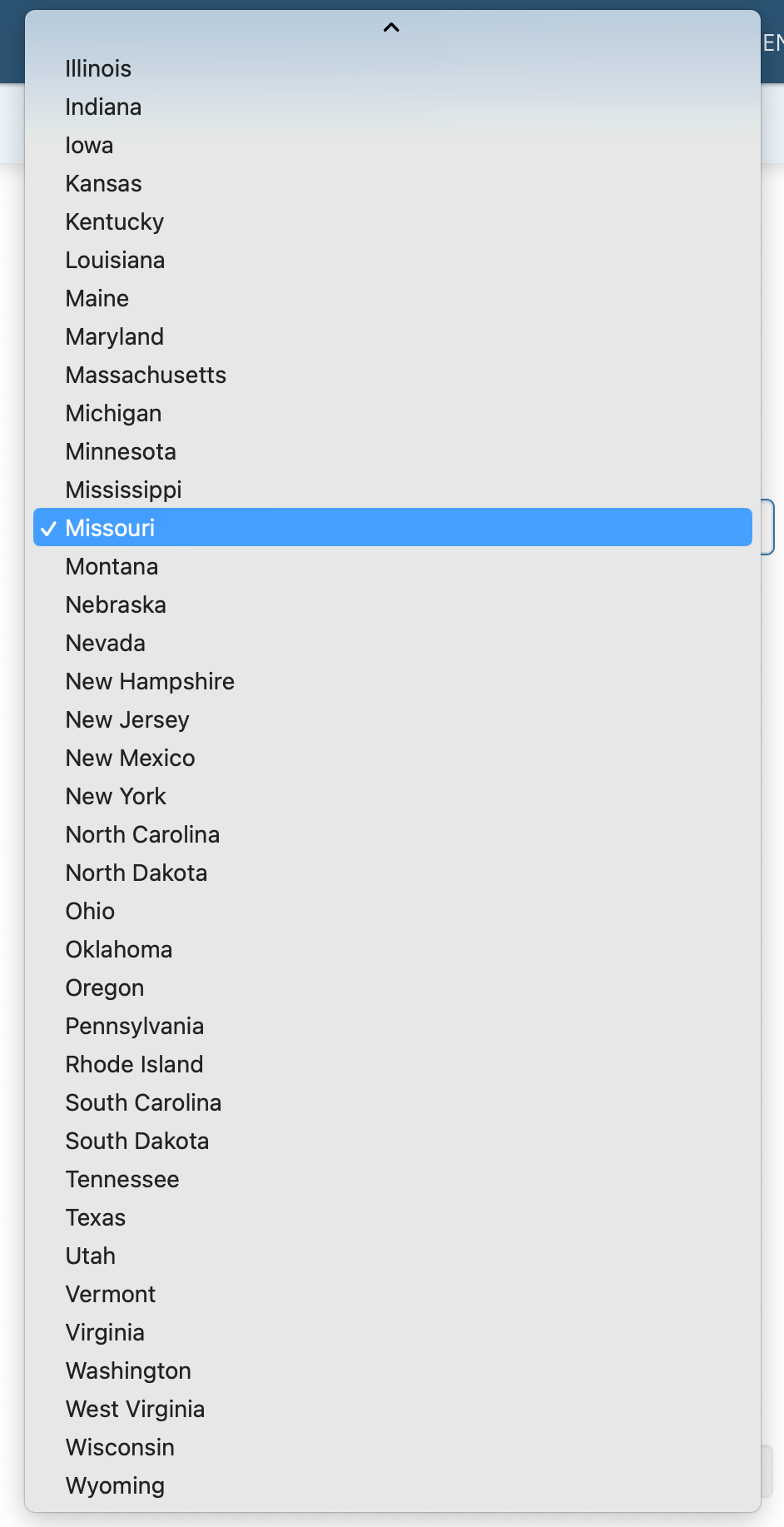Select Montana from the dropdown
Viewport: 784px width, 1527px height.
[x=112, y=567]
